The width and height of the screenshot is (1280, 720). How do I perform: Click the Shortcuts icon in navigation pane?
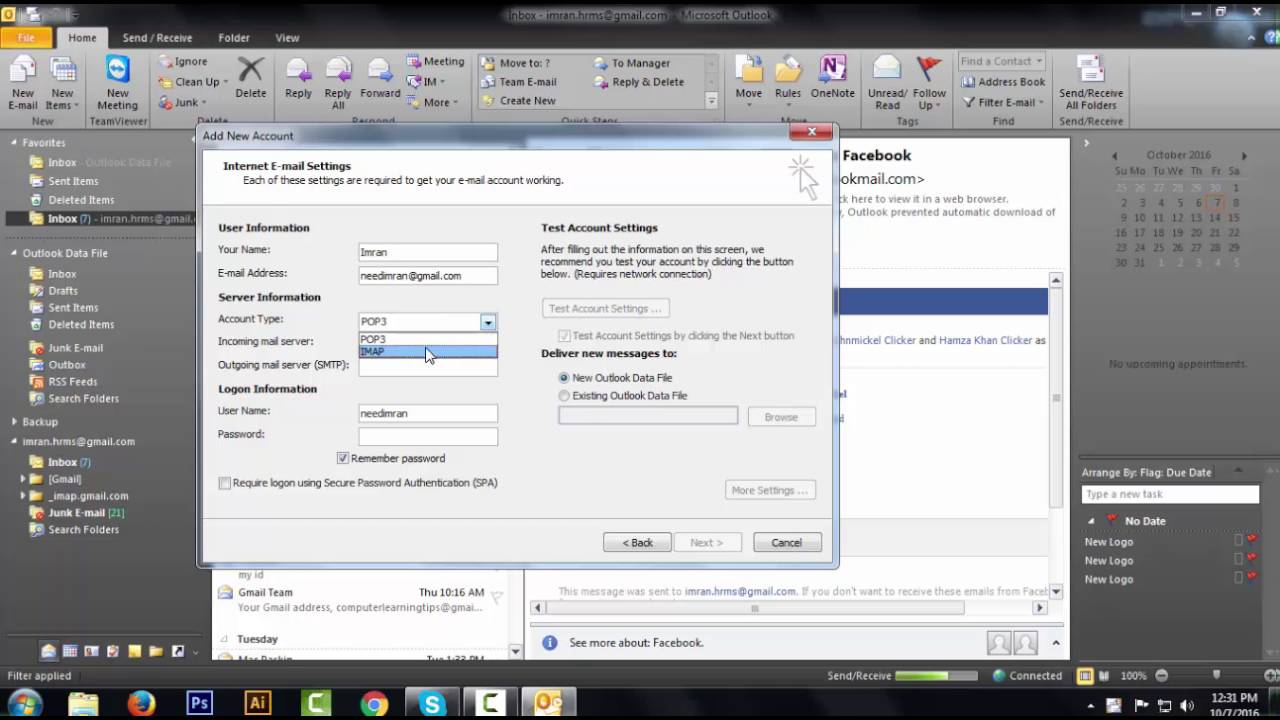[177, 651]
